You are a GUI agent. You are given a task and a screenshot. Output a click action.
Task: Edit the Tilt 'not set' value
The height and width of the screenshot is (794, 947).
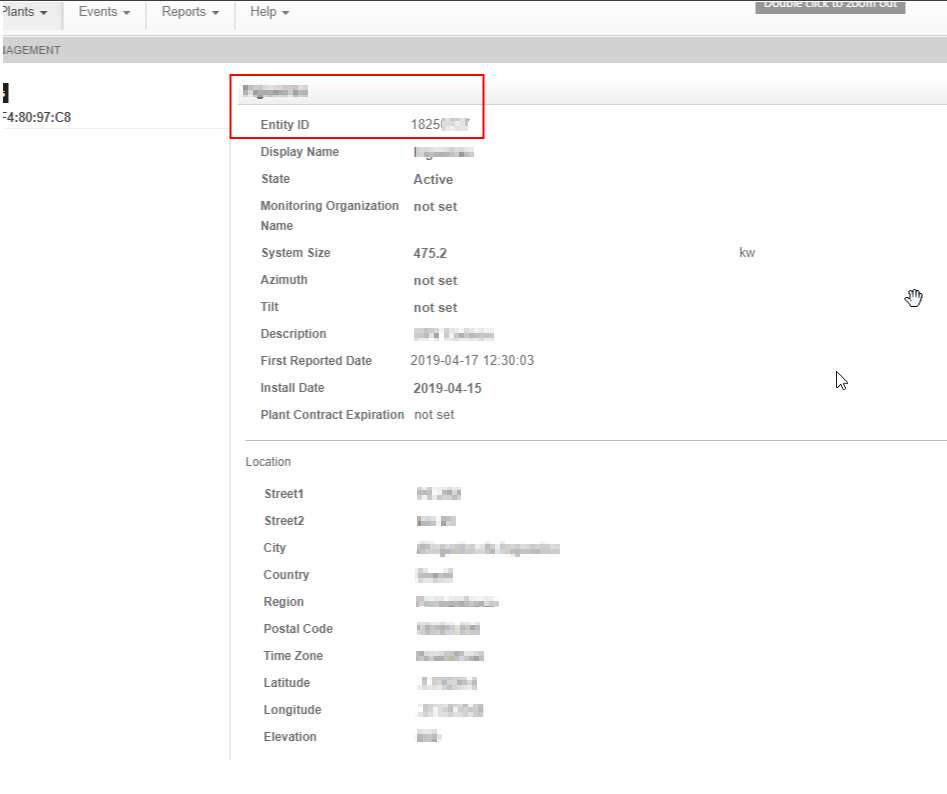(435, 308)
